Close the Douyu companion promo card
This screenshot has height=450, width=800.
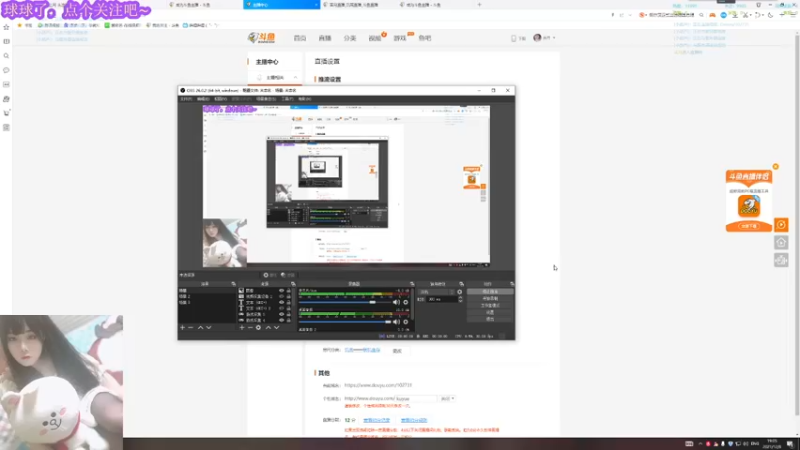point(776,166)
